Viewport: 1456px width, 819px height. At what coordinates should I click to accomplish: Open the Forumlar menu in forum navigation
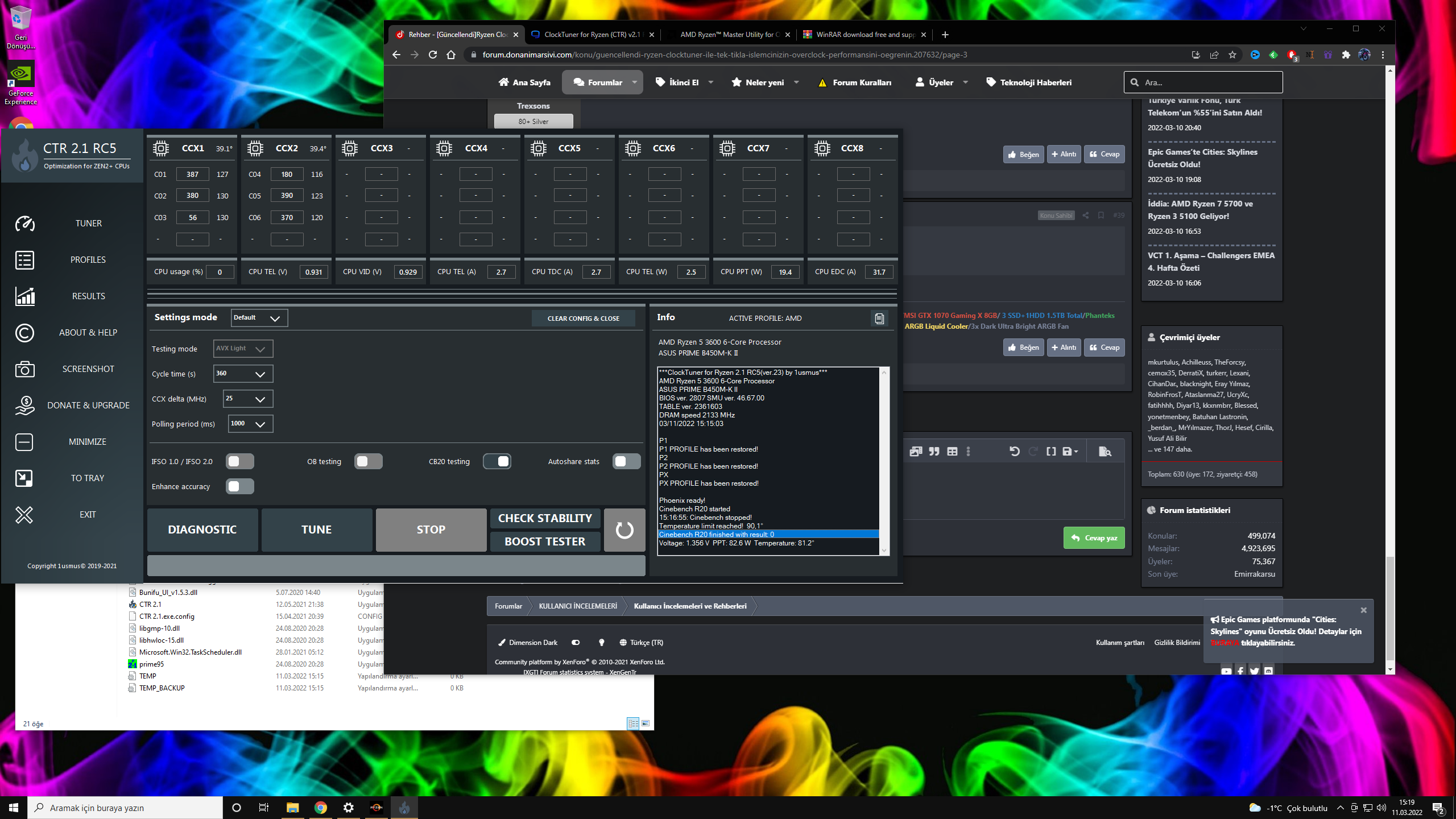(603, 82)
